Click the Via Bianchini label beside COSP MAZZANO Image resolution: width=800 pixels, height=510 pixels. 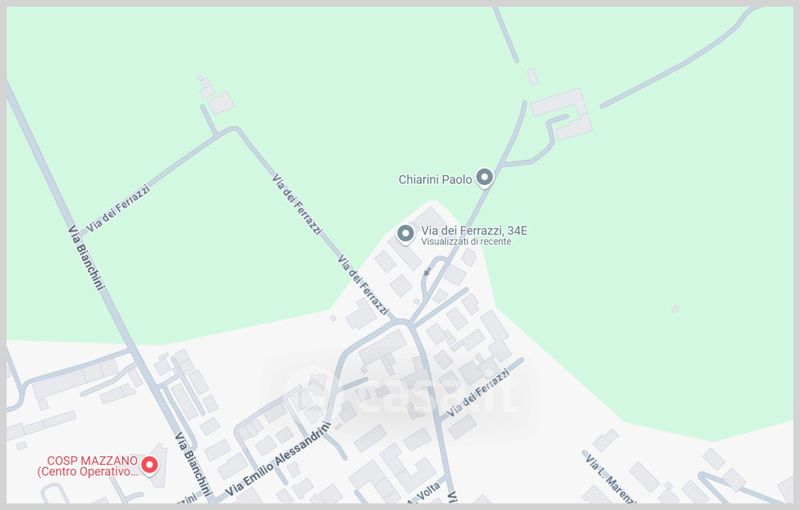click(x=193, y=464)
